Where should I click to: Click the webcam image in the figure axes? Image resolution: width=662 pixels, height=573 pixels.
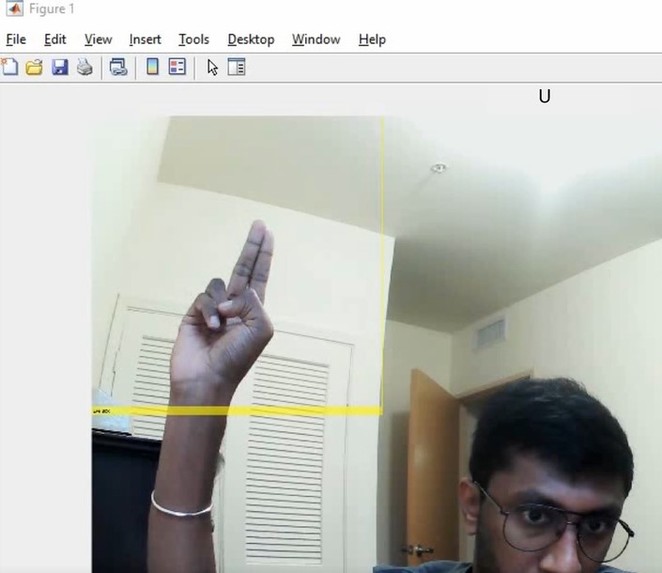pos(377,344)
